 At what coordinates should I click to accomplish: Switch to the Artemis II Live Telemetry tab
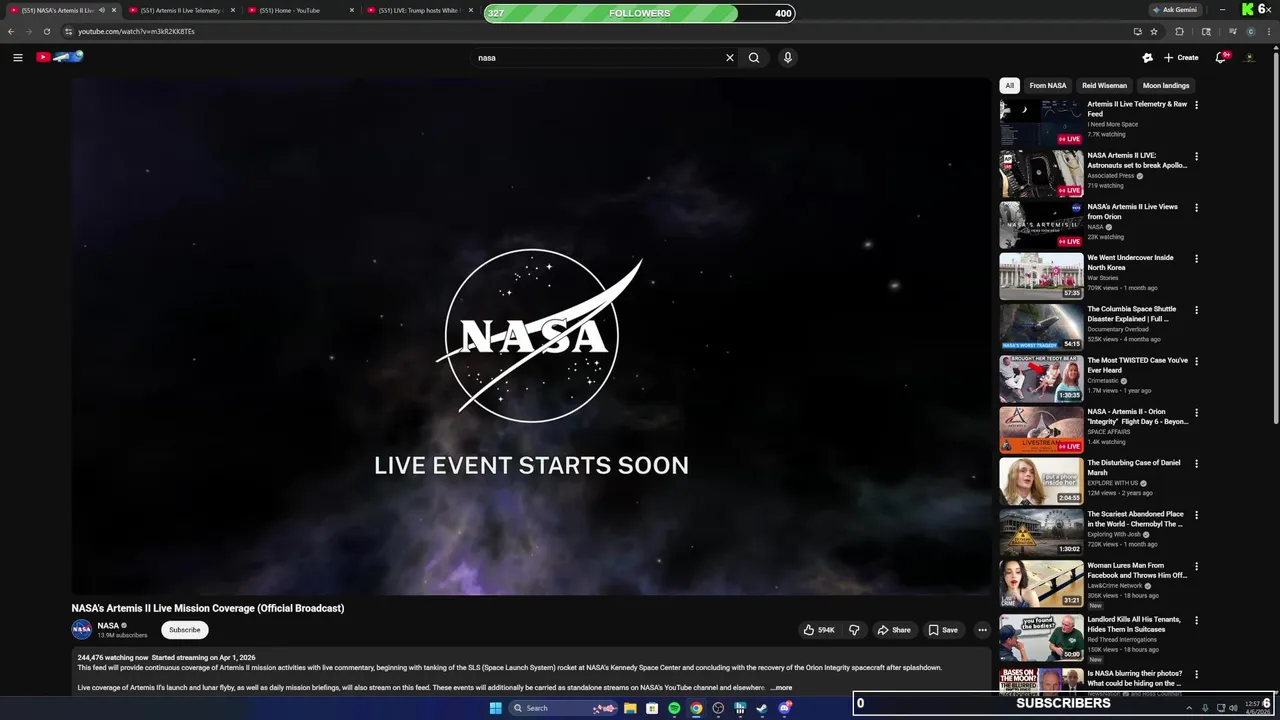[x=180, y=10]
